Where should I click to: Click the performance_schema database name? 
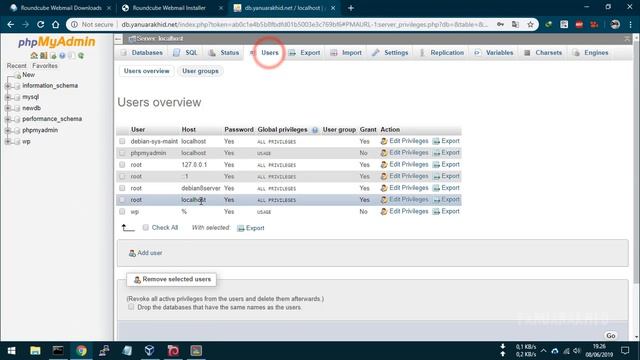tap(52, 119)
